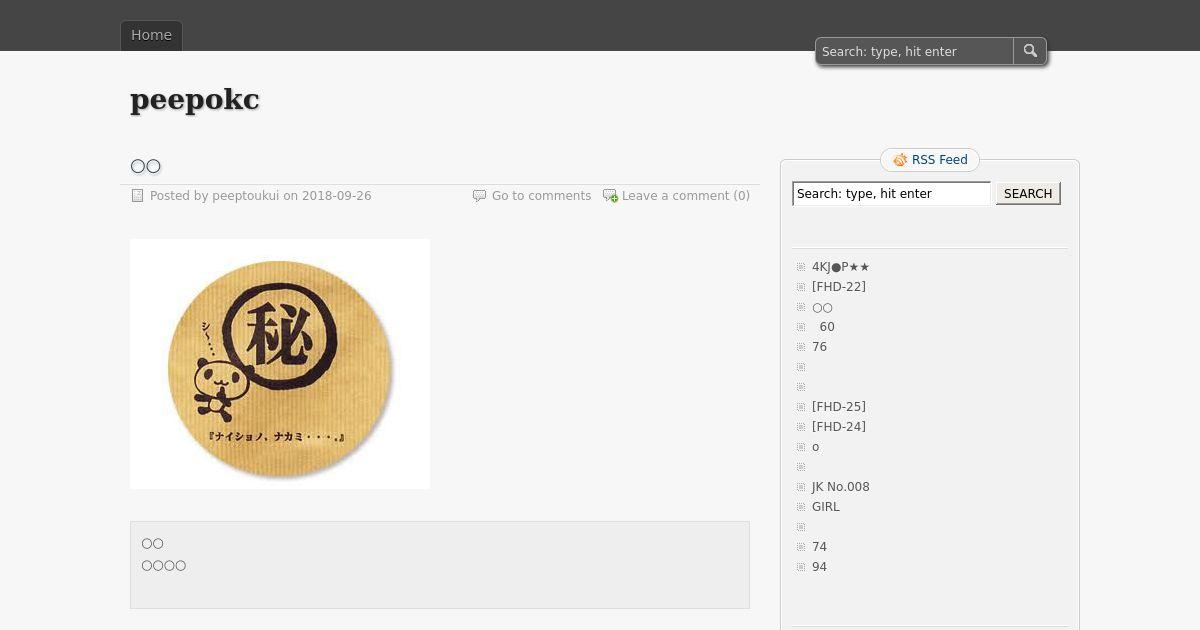This screenshot has height=630, width=1200.
Task: Open the RSS Feed link
Action: [940, 160]
